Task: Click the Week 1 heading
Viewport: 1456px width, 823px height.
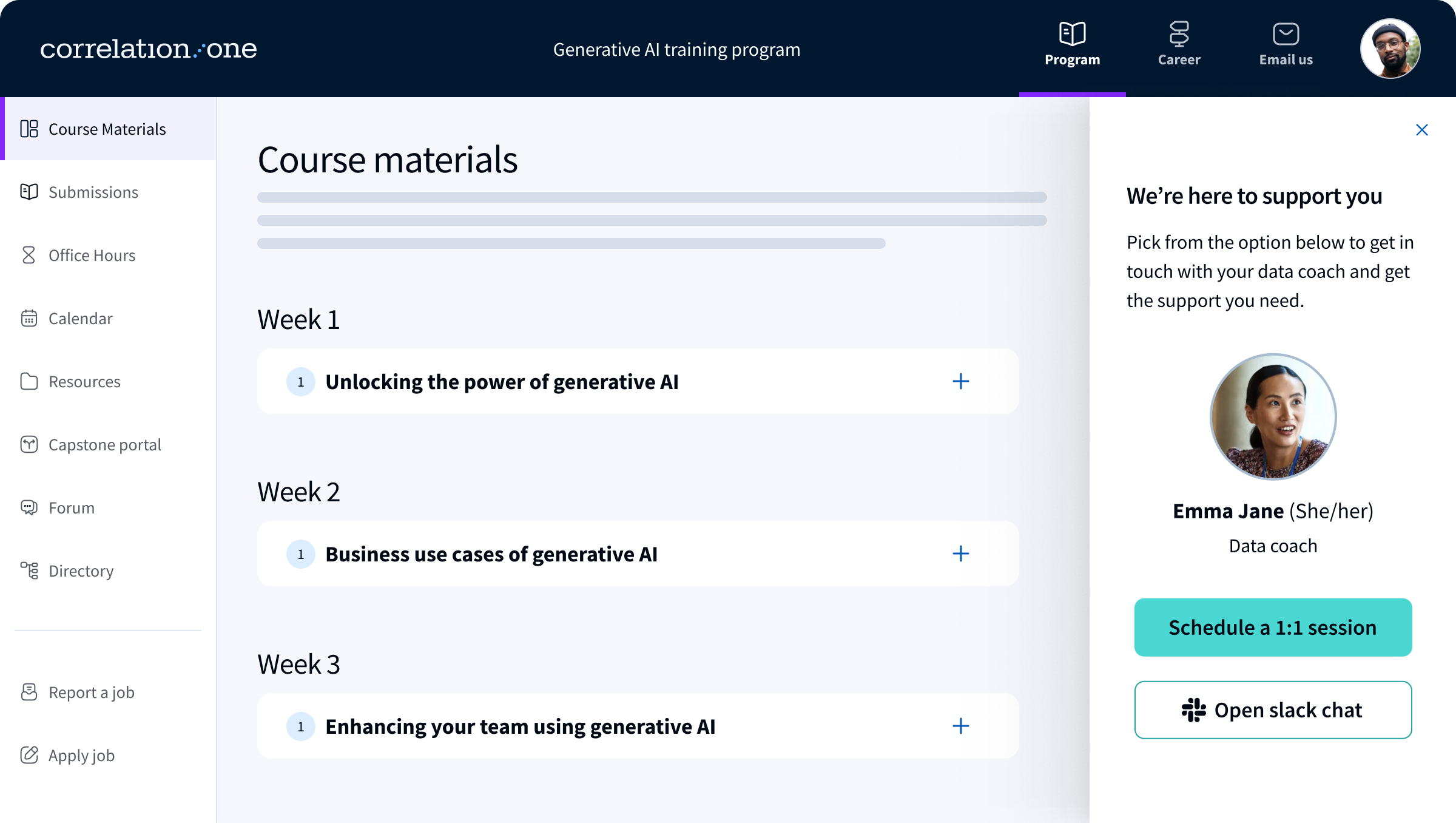Action: pyautogui.click(x=298, y=319)
